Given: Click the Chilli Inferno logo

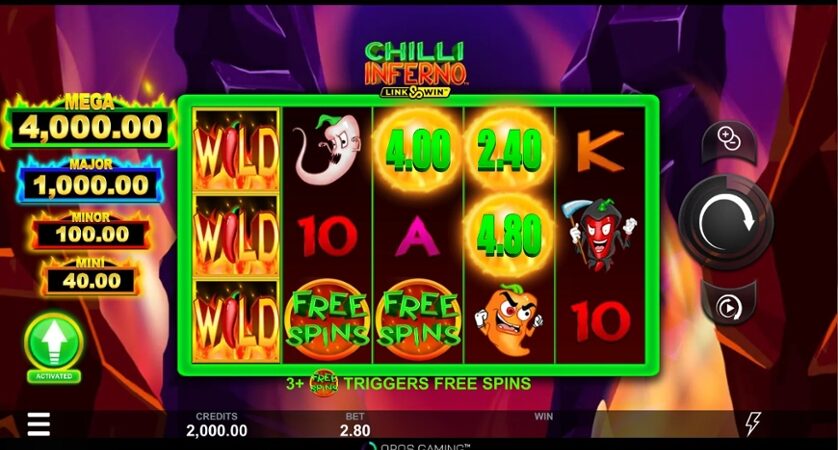Looking at the screenshot, I should [415, 70].
